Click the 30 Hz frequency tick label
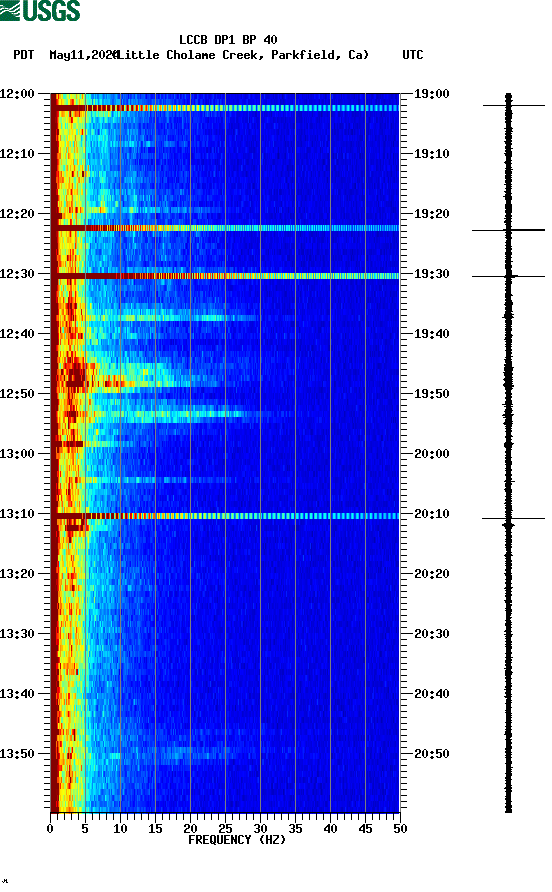Image resolution: width=552 pixels, height=892 pixels. point(260,829)
